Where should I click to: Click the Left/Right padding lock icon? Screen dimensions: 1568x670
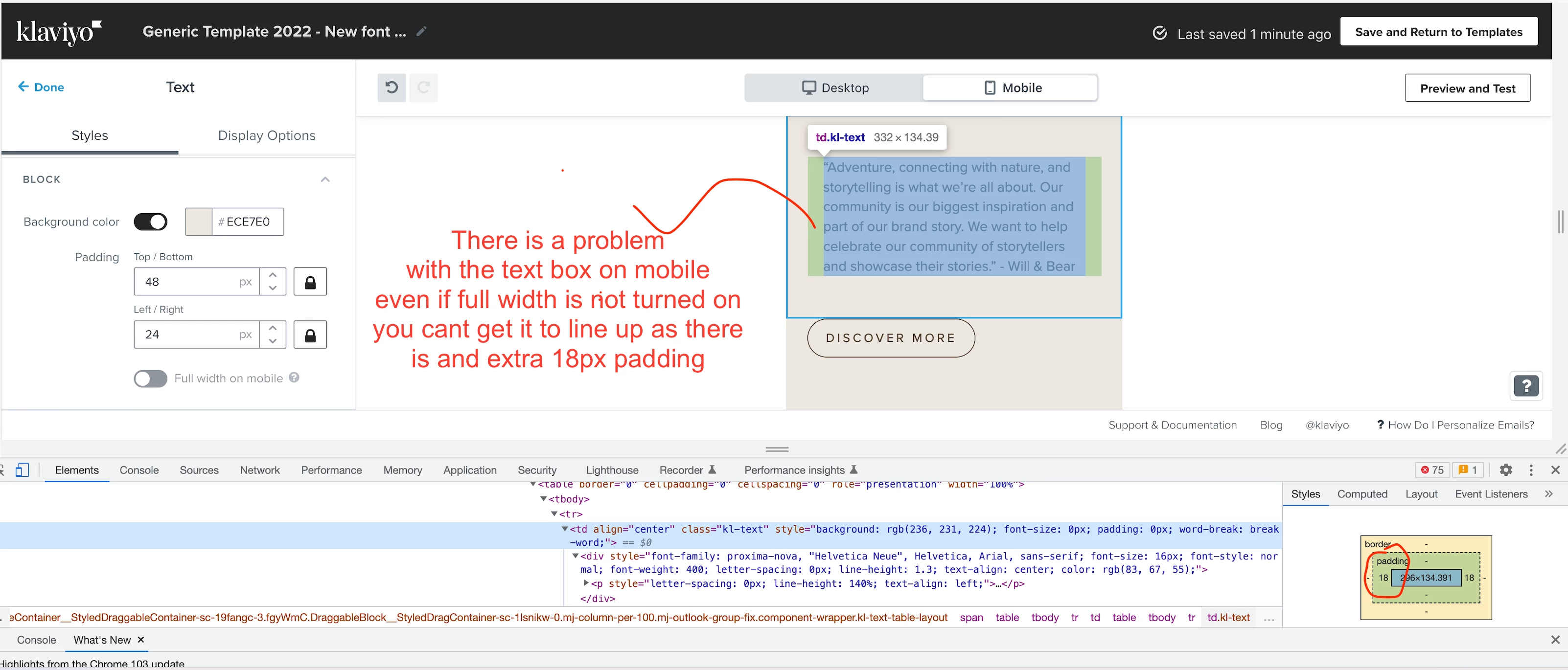[x=310, y=335]
